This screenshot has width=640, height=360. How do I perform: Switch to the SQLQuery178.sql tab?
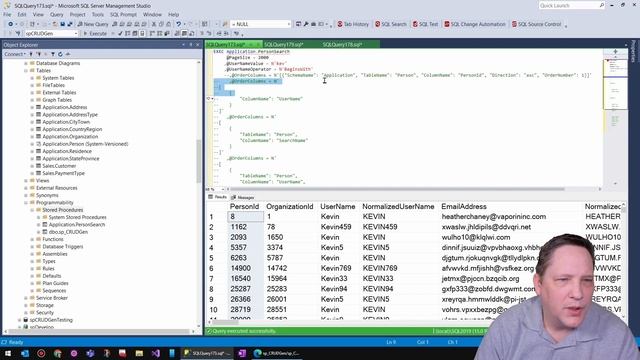point(342,44)
